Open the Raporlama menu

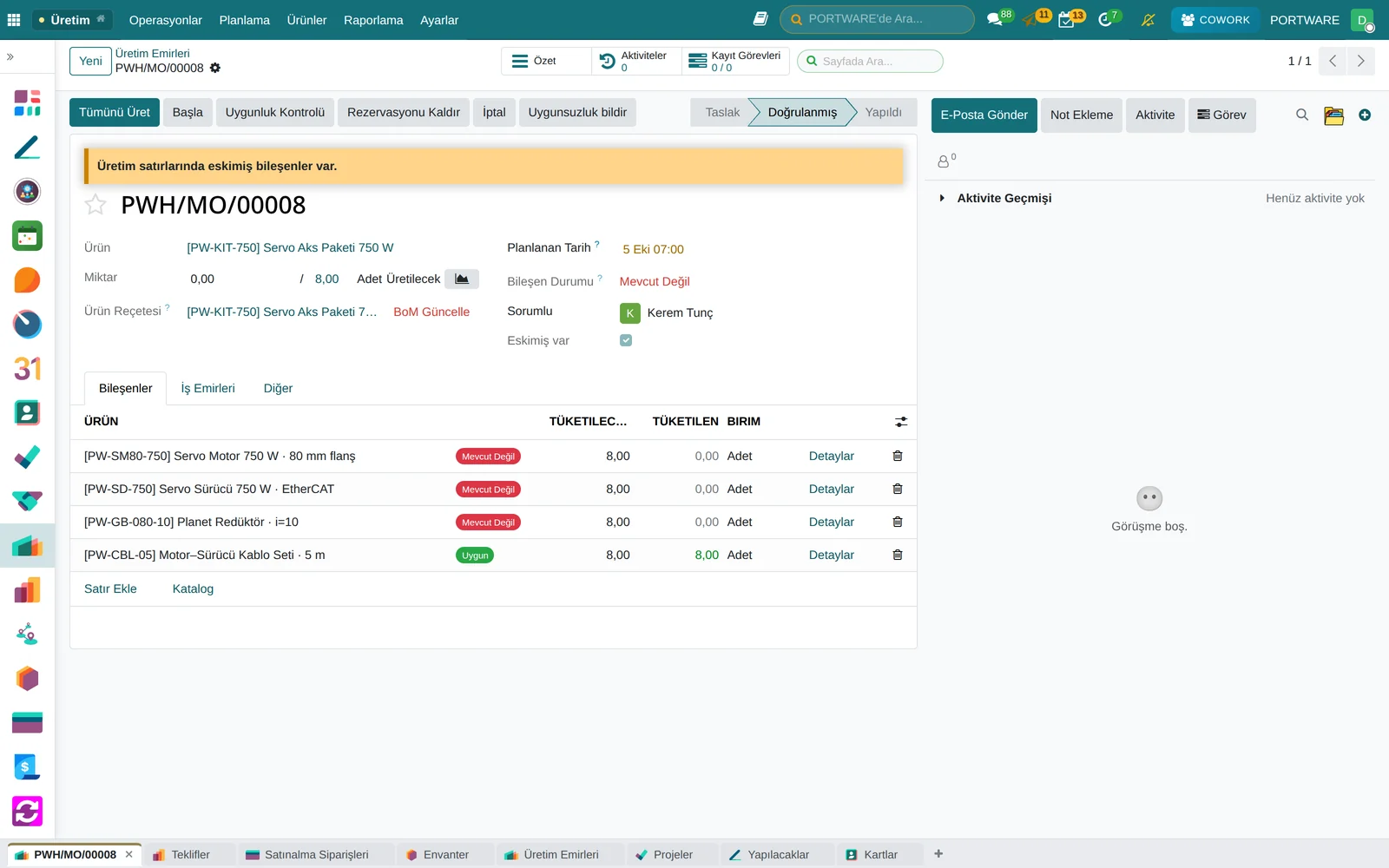point(373,20)
